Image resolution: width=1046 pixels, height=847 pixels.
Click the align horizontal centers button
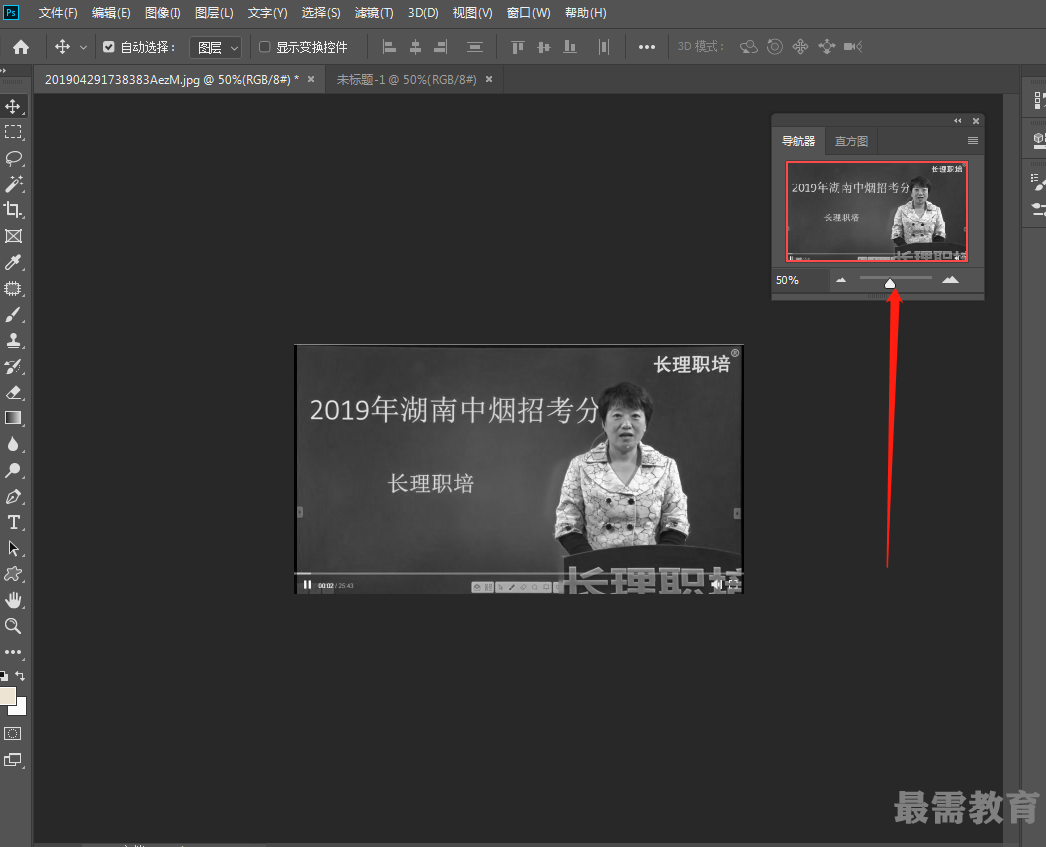415,47
